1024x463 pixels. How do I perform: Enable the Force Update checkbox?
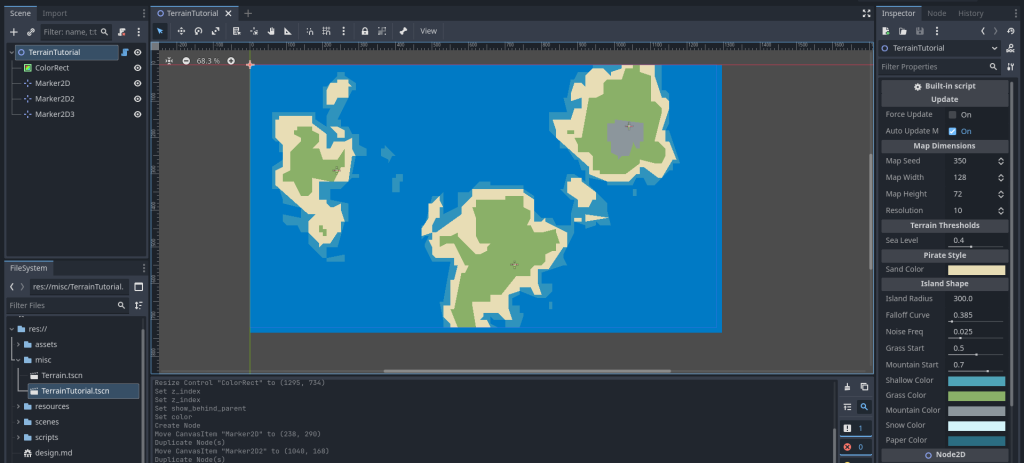pos(952,115)
